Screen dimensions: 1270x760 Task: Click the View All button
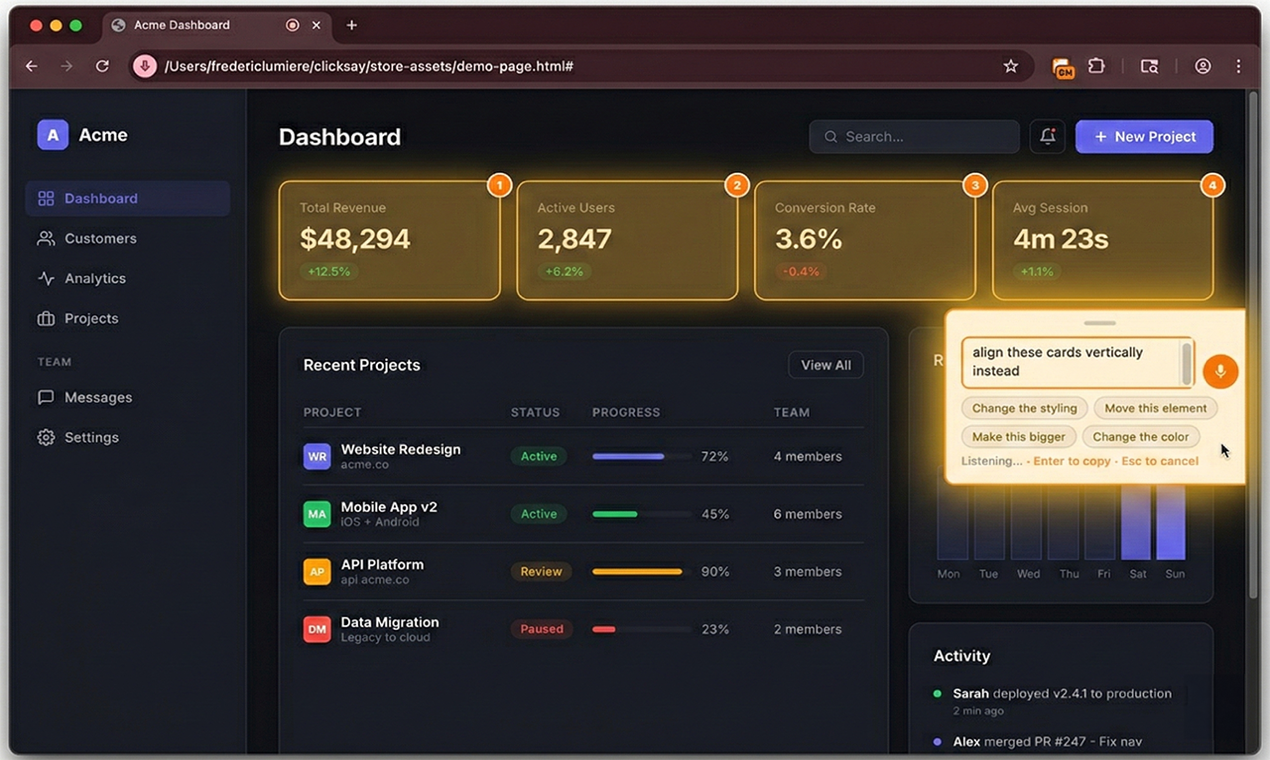tap(826, 365)
